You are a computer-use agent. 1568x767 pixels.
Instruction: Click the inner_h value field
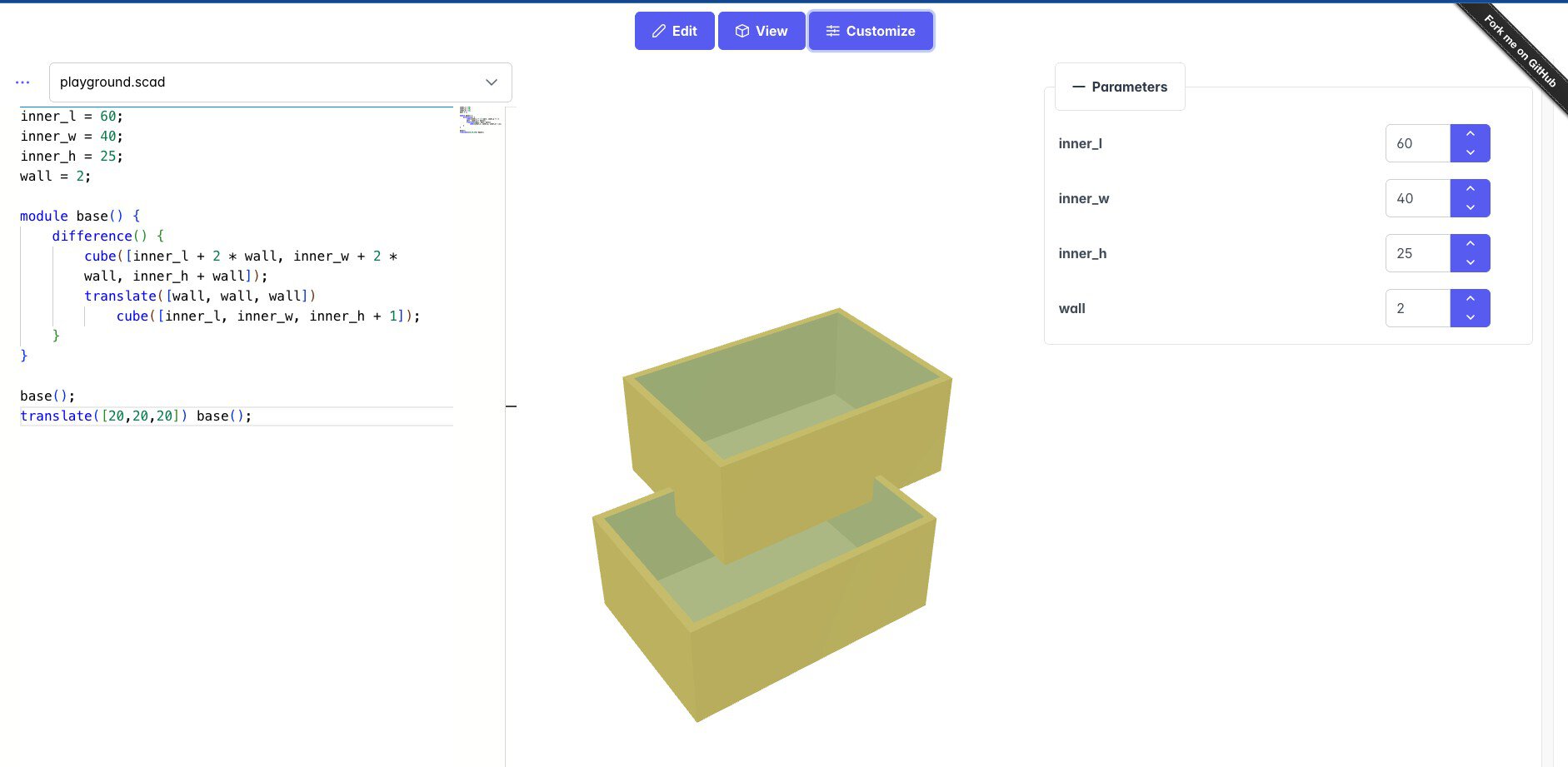(x=1418, y=253)
